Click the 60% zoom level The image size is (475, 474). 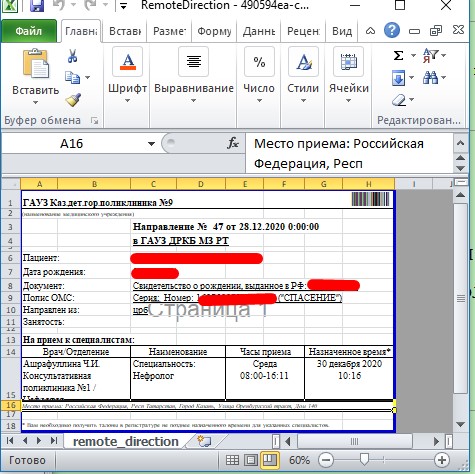point(299,460)
